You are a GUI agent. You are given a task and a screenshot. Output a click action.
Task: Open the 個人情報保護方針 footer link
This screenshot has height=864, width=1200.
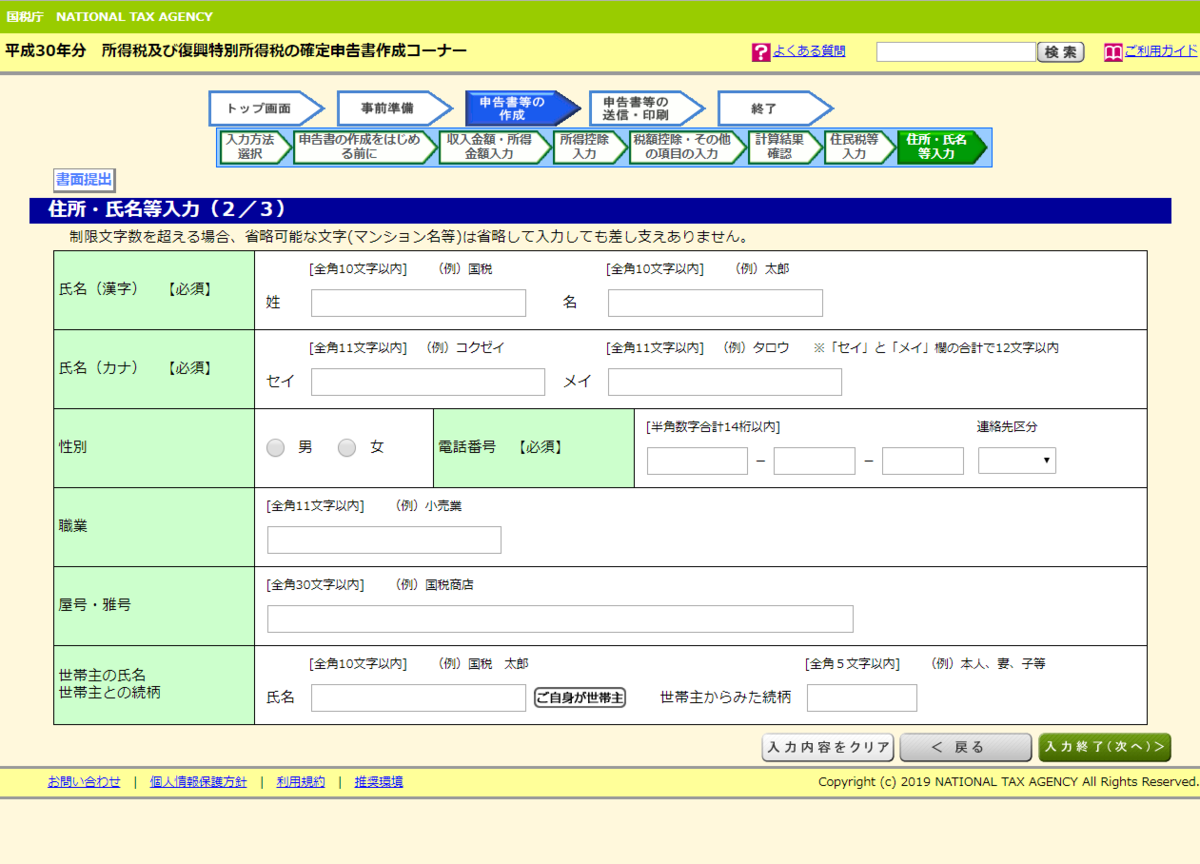click(x=198, y=782)
